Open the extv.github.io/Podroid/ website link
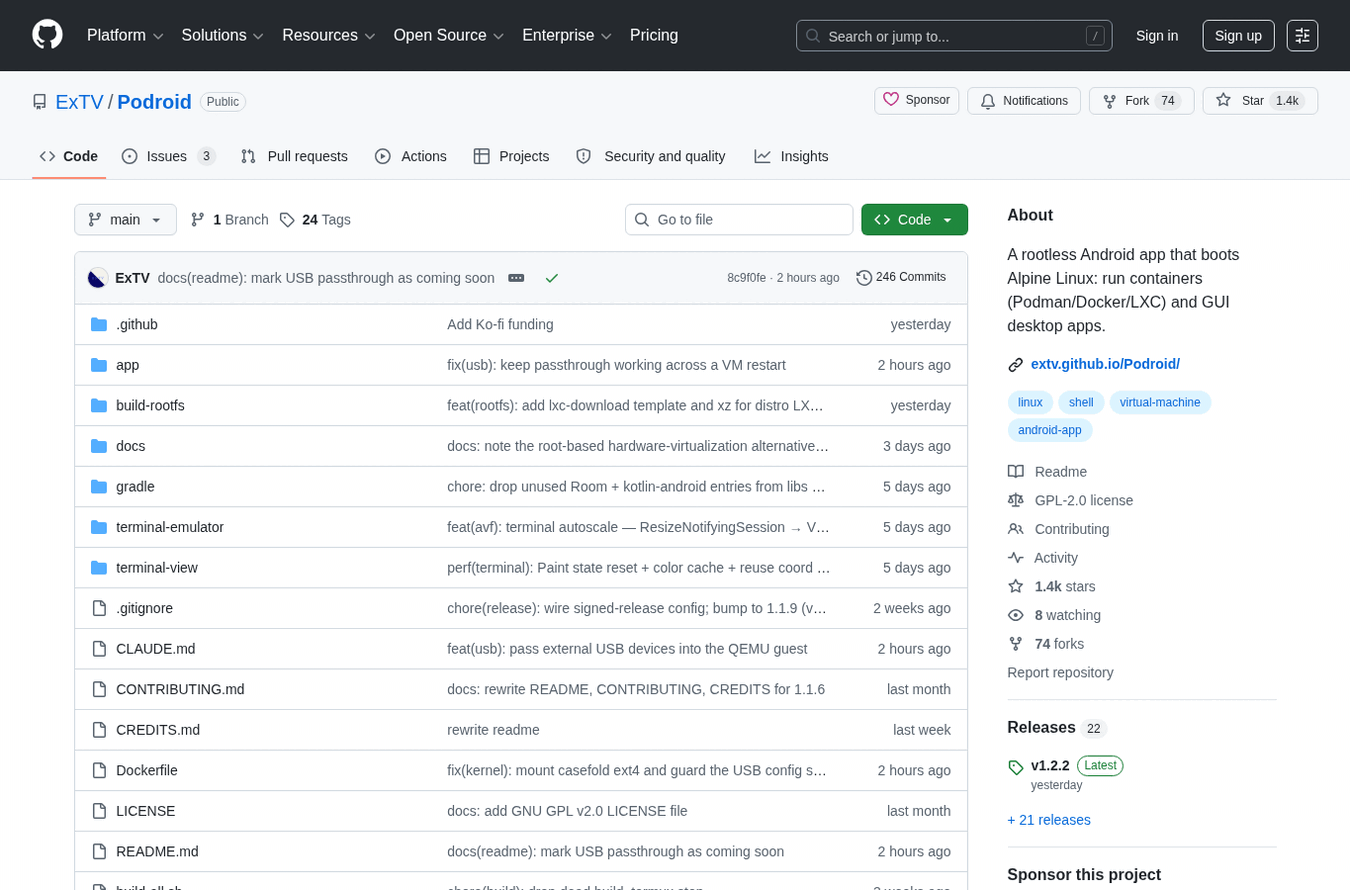The width and height of the screenshot is (1350, 890). click(1105, 365)
